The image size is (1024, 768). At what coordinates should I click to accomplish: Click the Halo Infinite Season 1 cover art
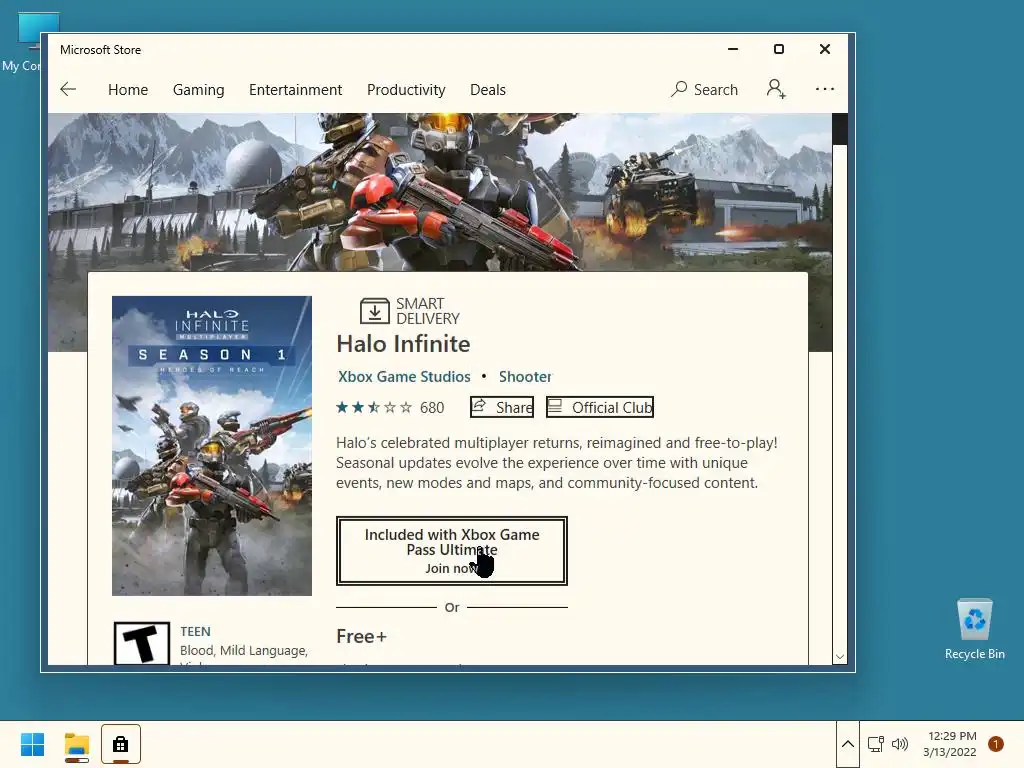coord(212,446)
